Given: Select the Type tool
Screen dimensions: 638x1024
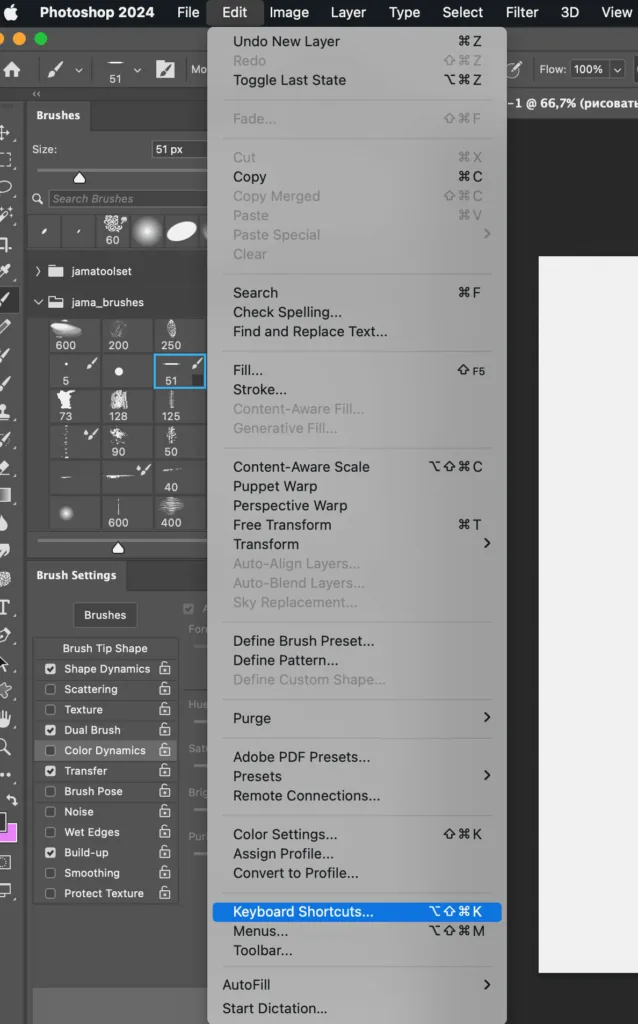Looking at the screenshot, I should 5,607.
